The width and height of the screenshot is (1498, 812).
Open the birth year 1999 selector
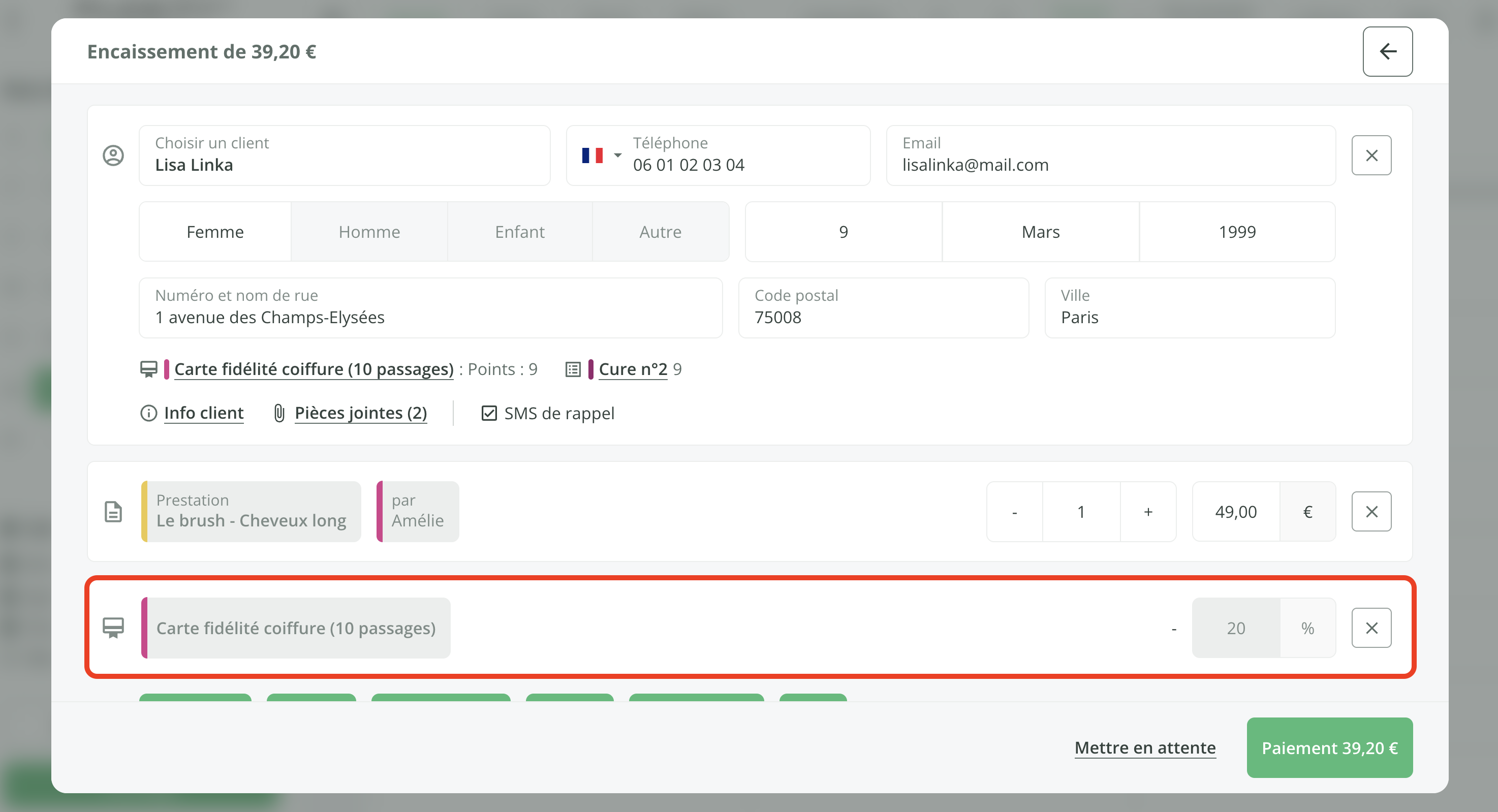(1236, 232)
